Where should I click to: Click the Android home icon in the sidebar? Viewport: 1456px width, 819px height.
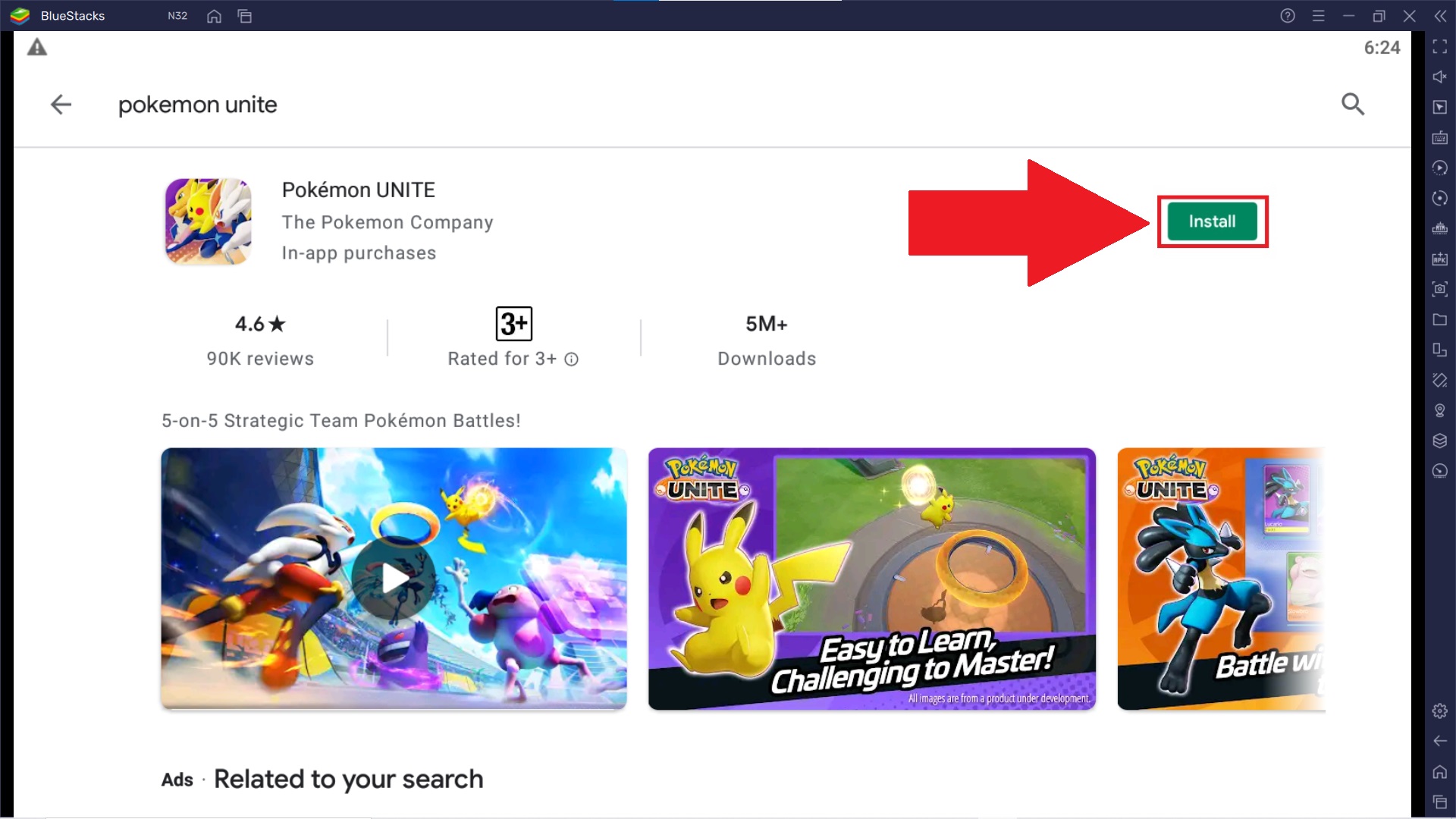[x=1439, y=772]
